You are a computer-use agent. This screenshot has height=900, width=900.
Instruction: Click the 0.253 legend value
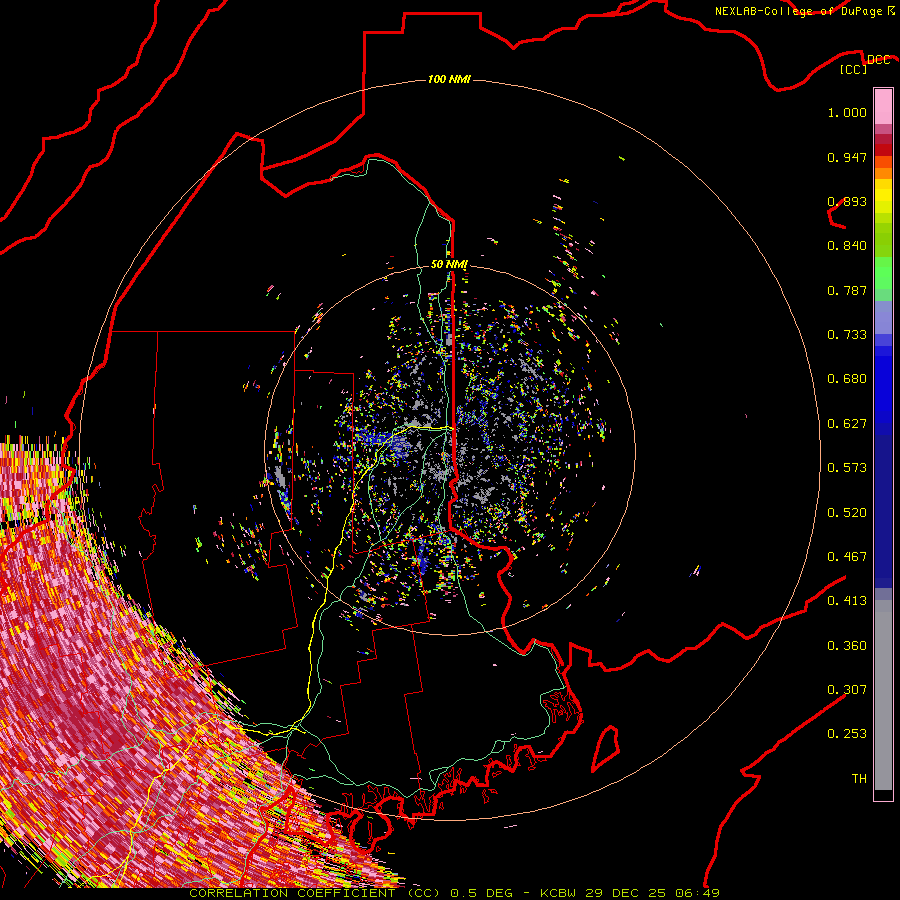click(847, 734)
